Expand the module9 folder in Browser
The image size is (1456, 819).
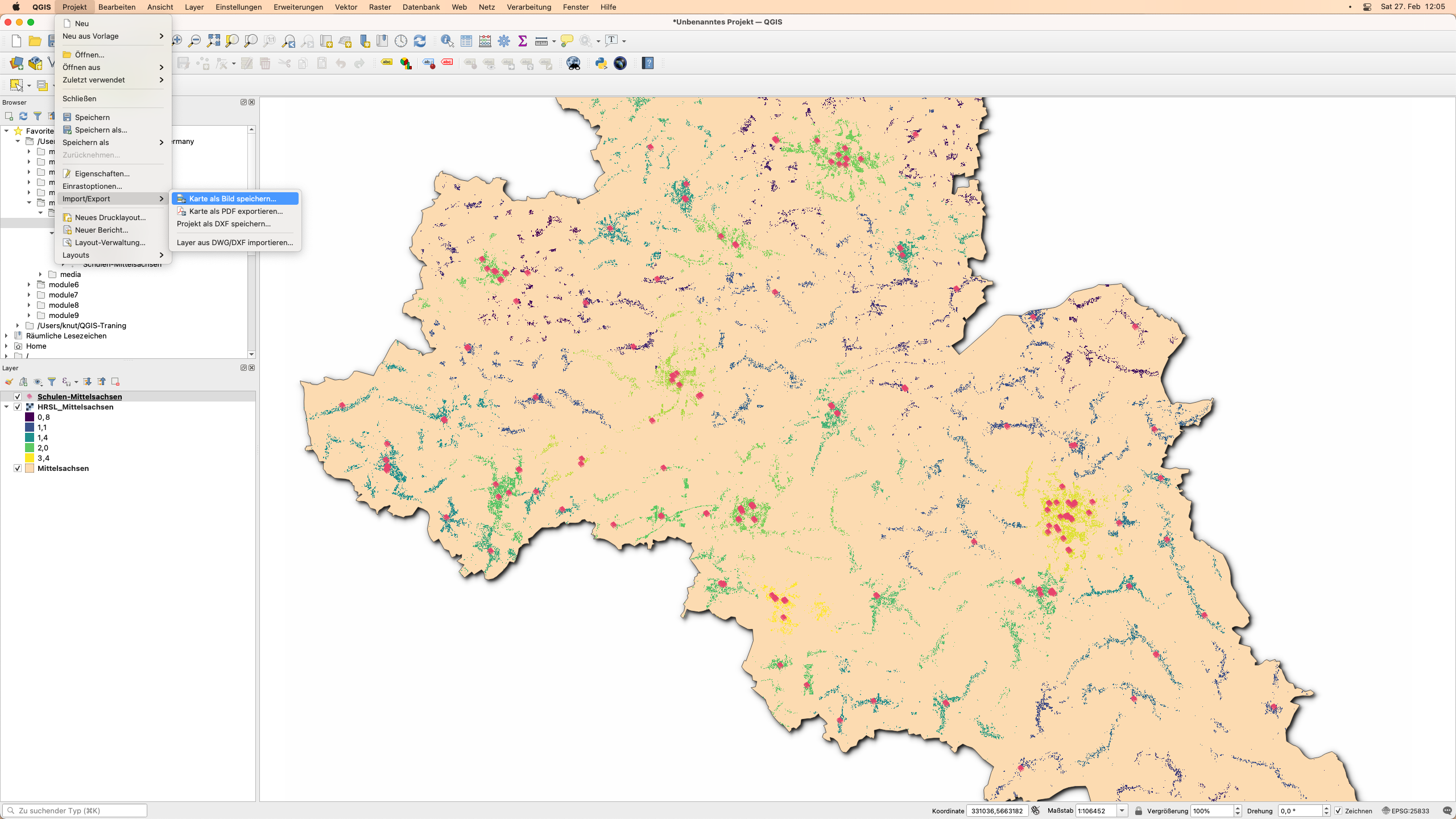29,315
